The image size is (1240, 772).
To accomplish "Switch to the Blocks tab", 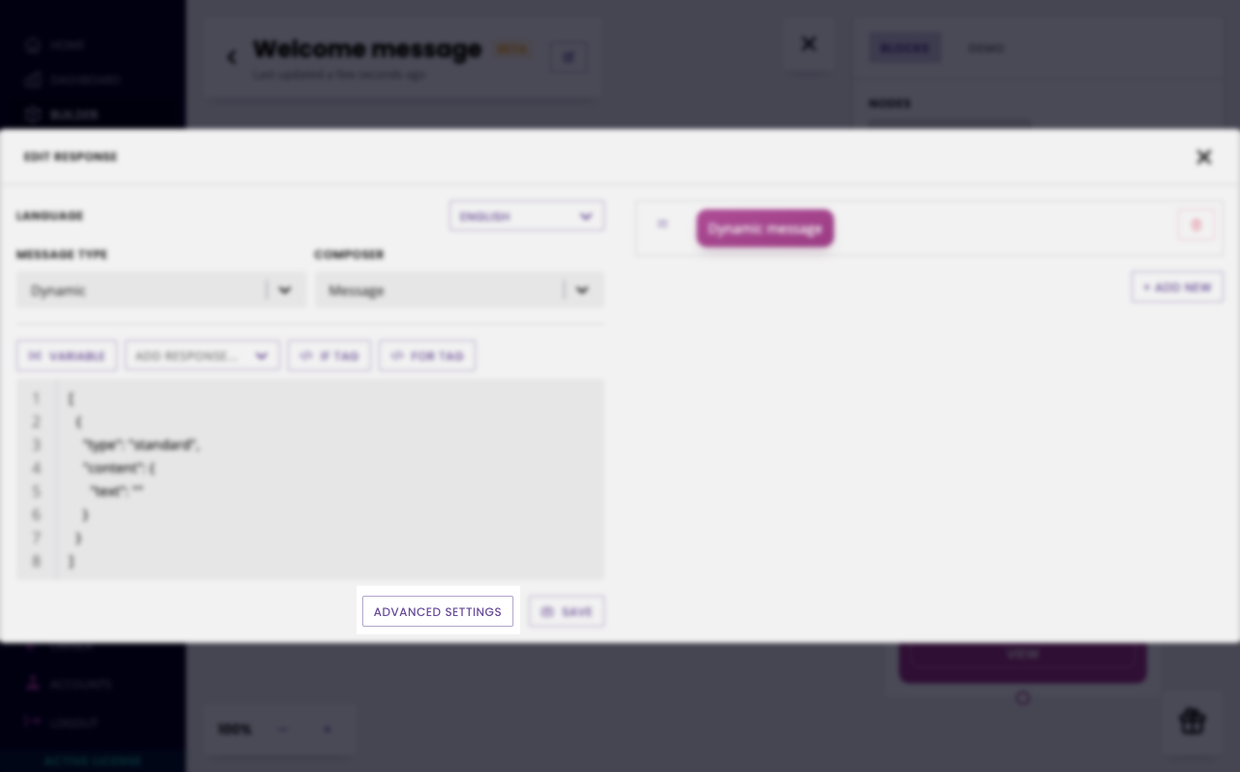I will tap(904, 48).
